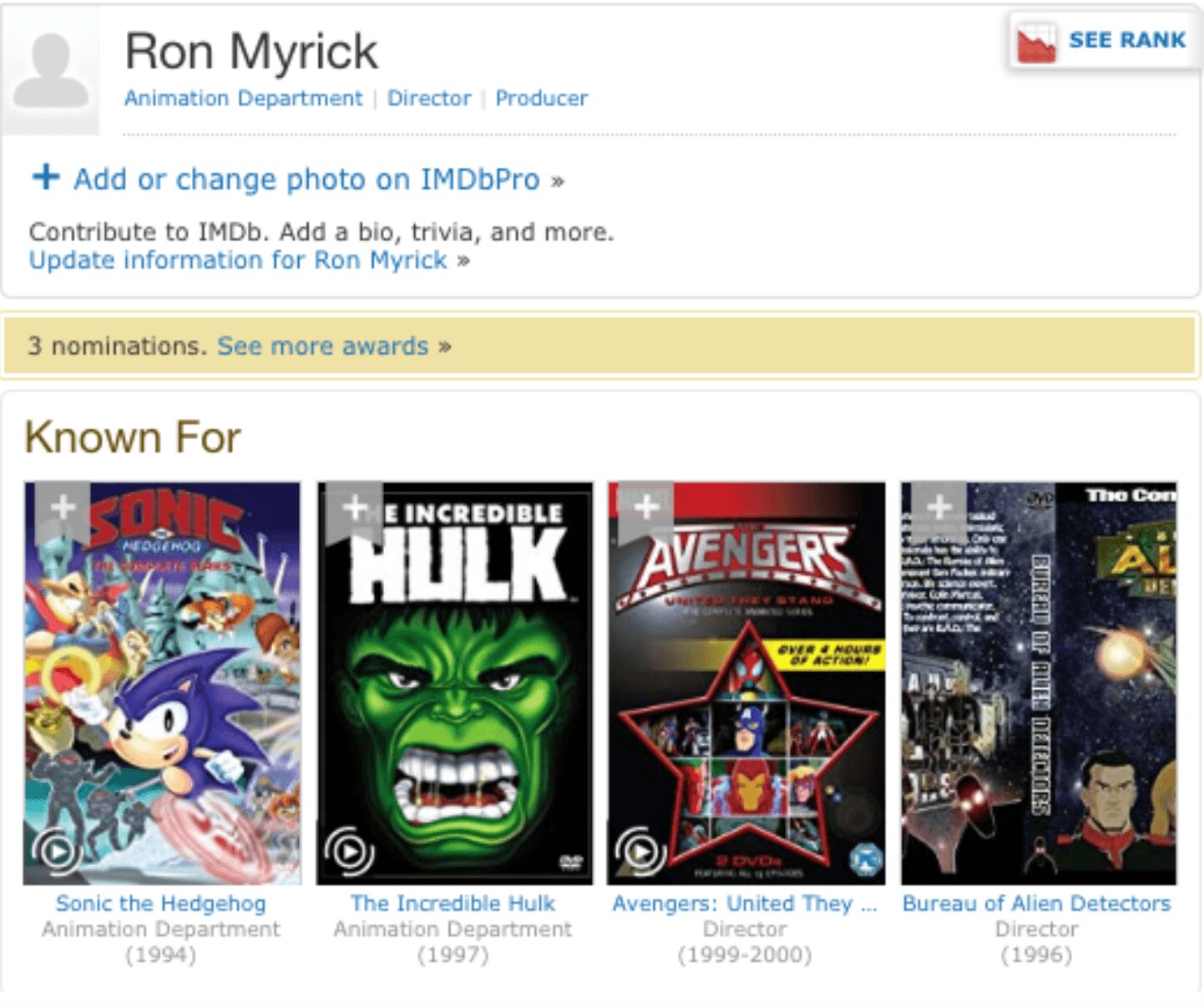This screenshot has width=1204, height=1007.
Task: Select the Animation Department category link
Action: coord(243,99)
